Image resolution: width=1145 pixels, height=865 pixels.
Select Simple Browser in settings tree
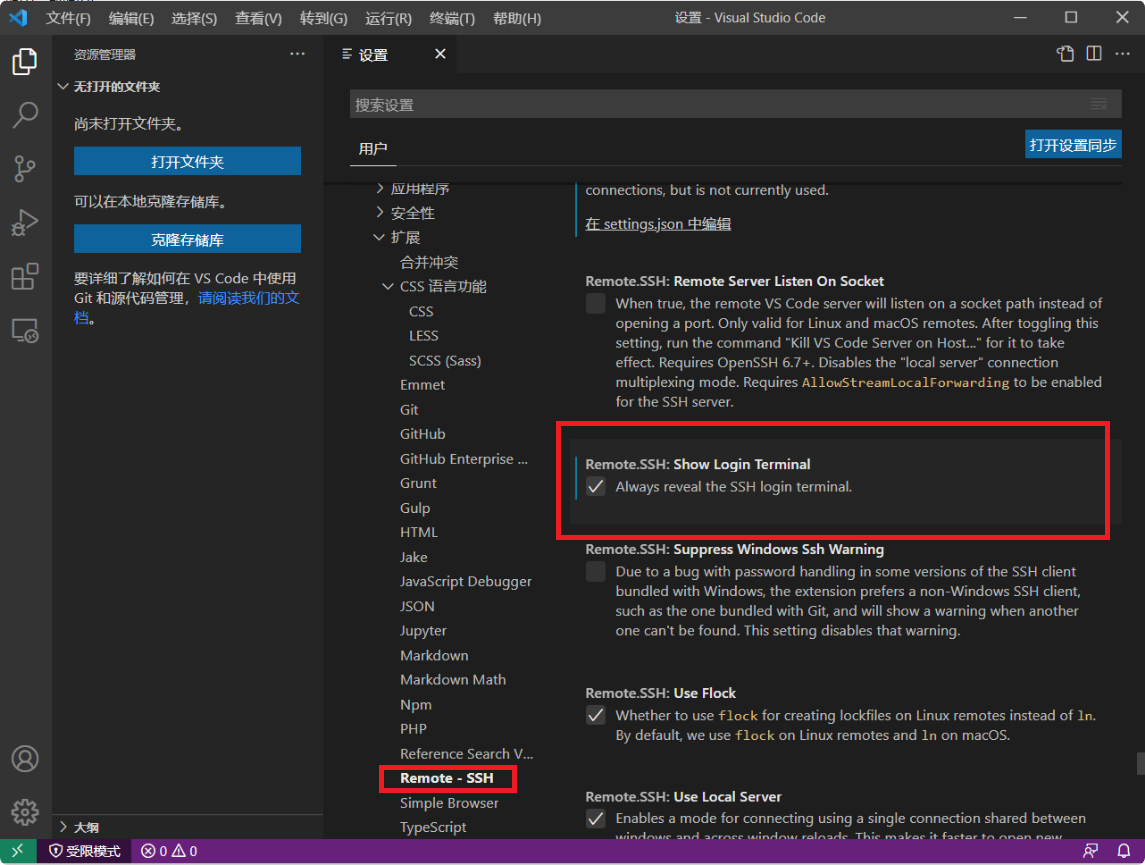coord(449,803)
